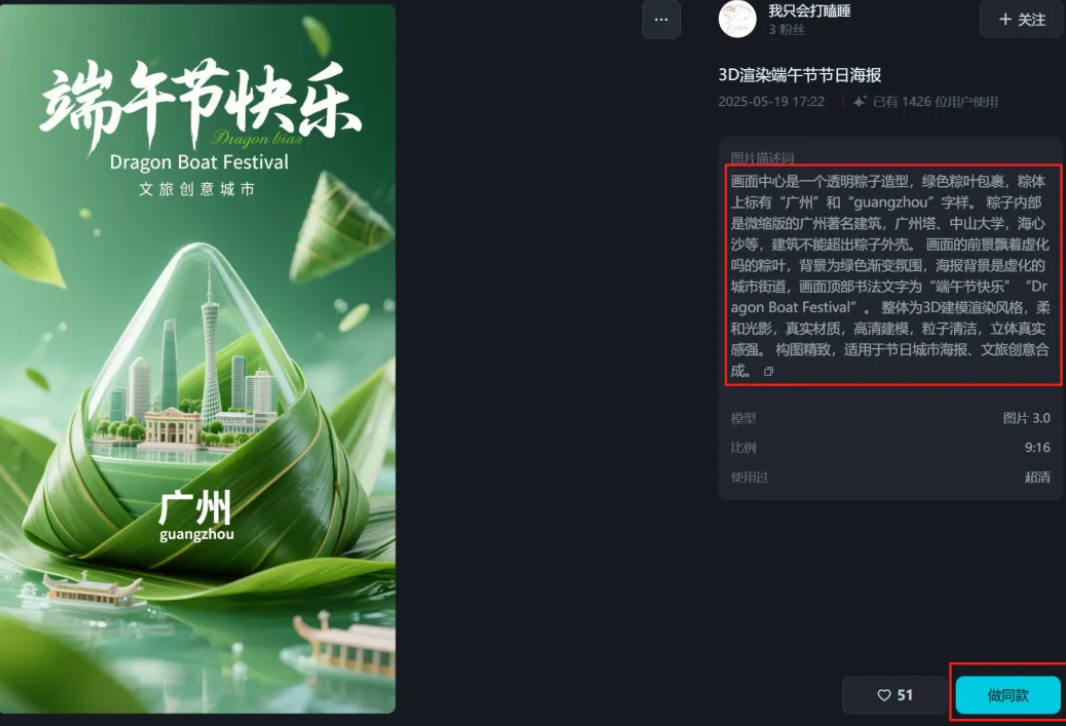Select the 9:16 ratio value
This screenshot has height=726, width=1066.
click(1037, 447)
